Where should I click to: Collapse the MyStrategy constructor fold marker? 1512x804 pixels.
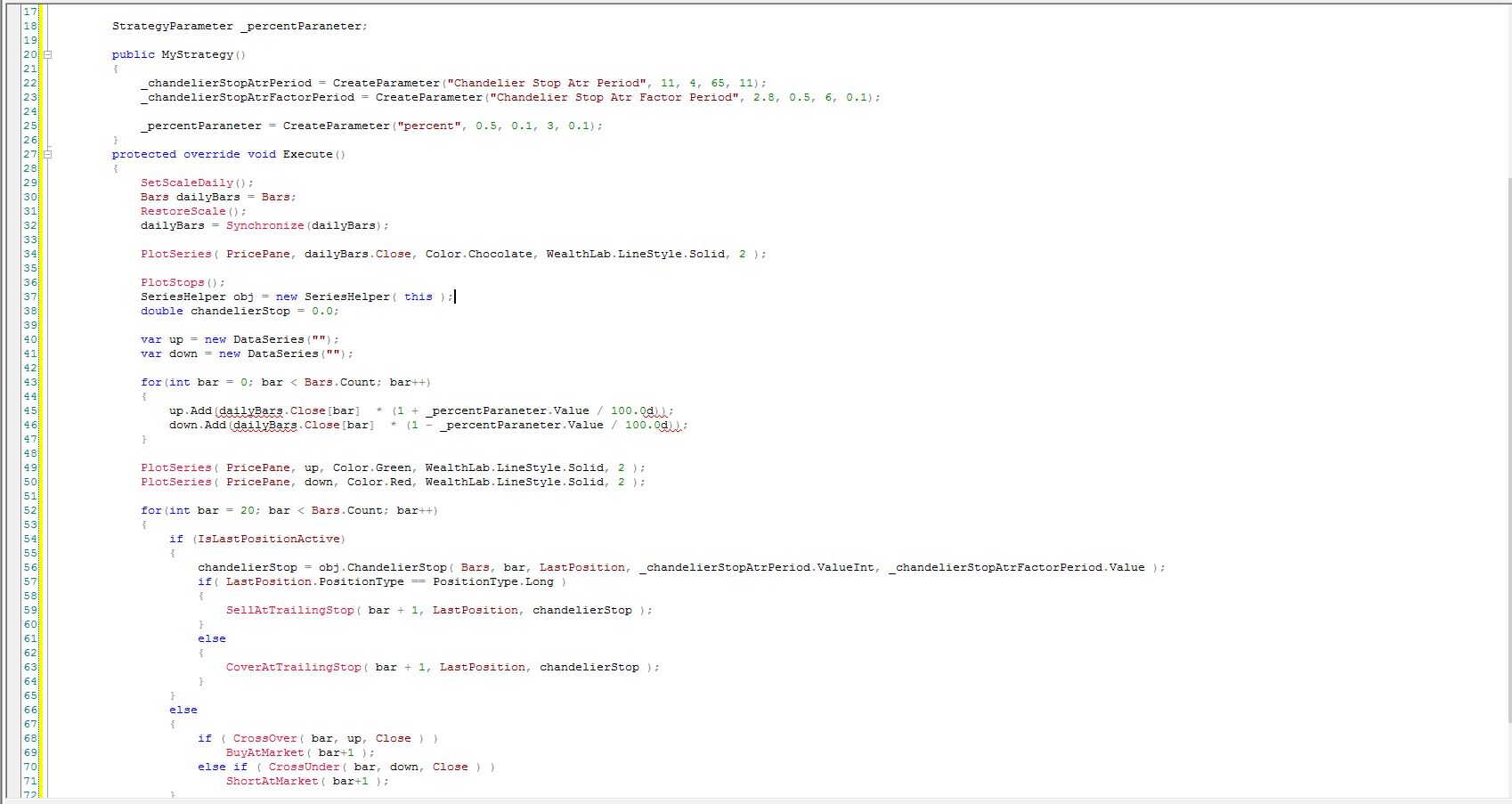(48, 54)
